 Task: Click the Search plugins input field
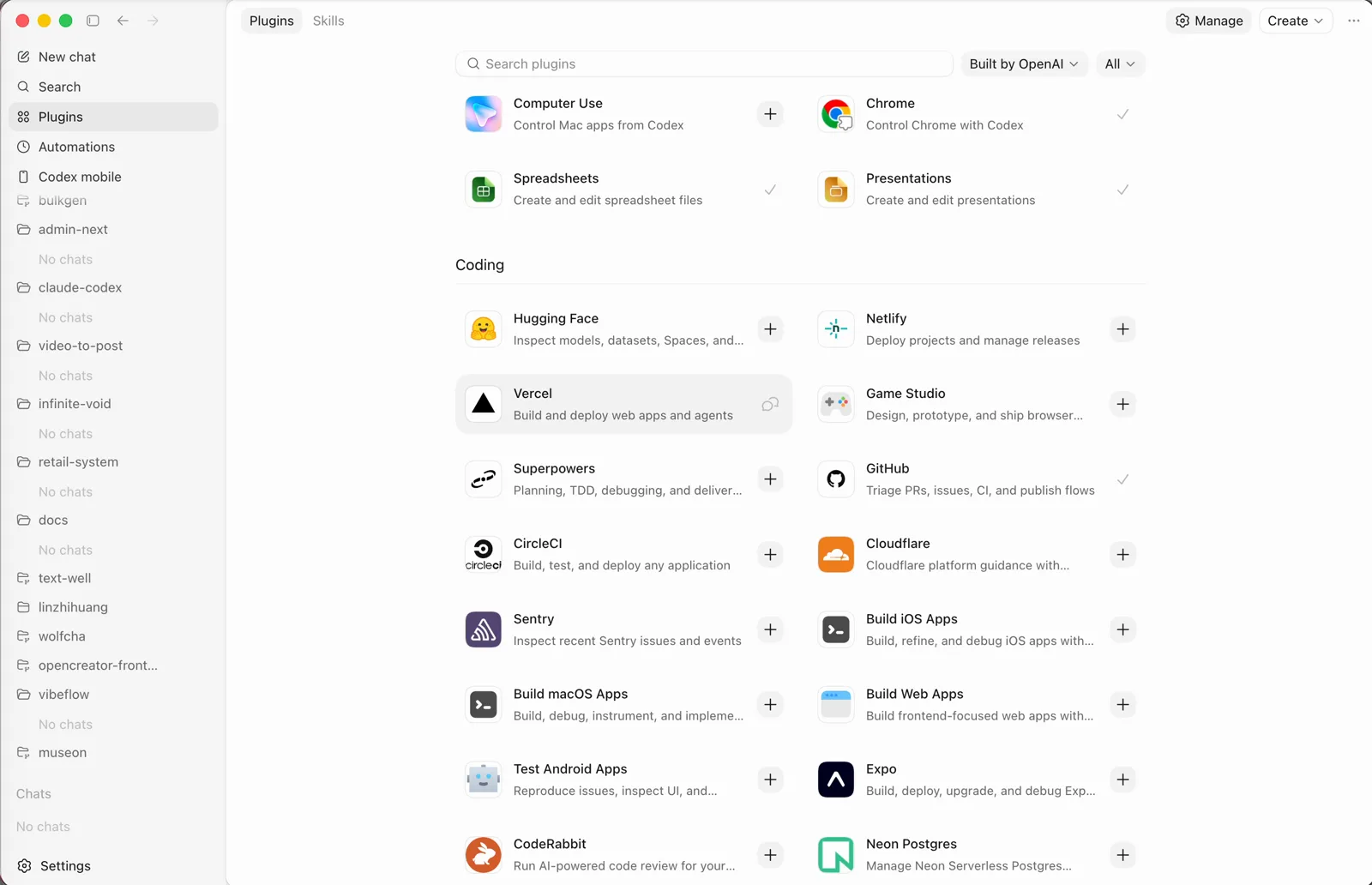click(x=704, y=64)
